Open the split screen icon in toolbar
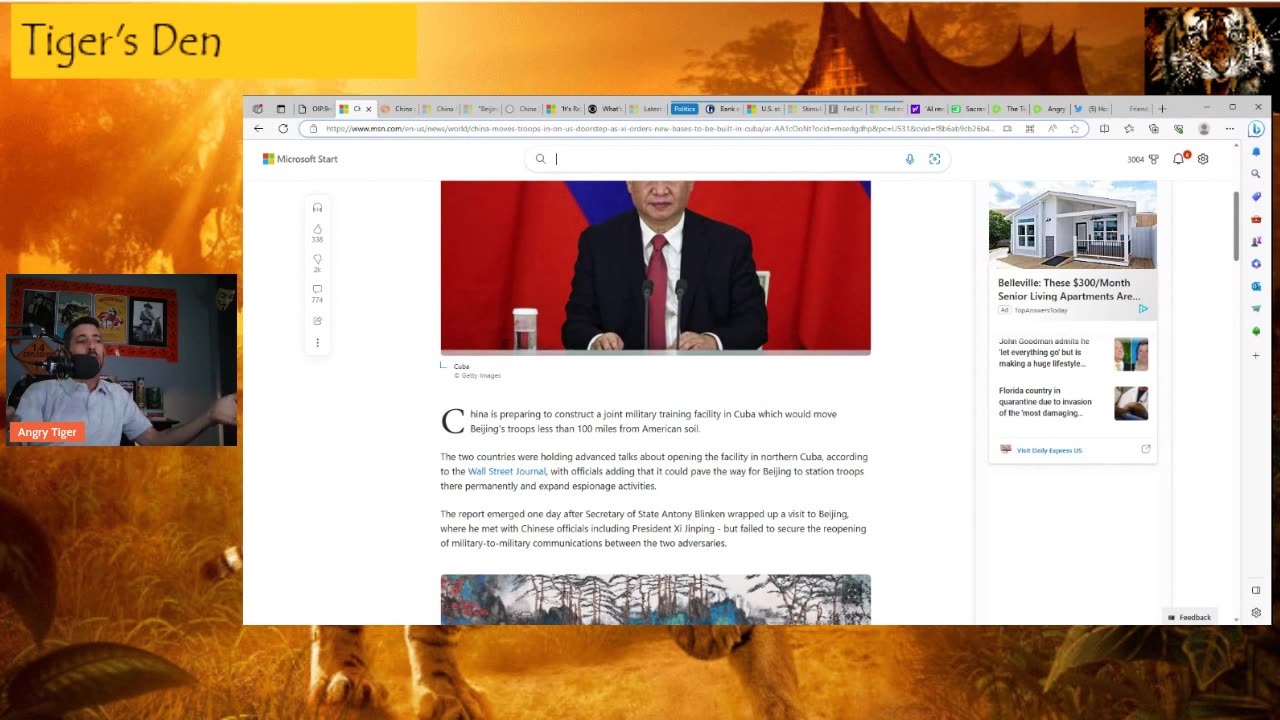The image size is (1280, 720). pyautogui.click(x=1104, y=129)
